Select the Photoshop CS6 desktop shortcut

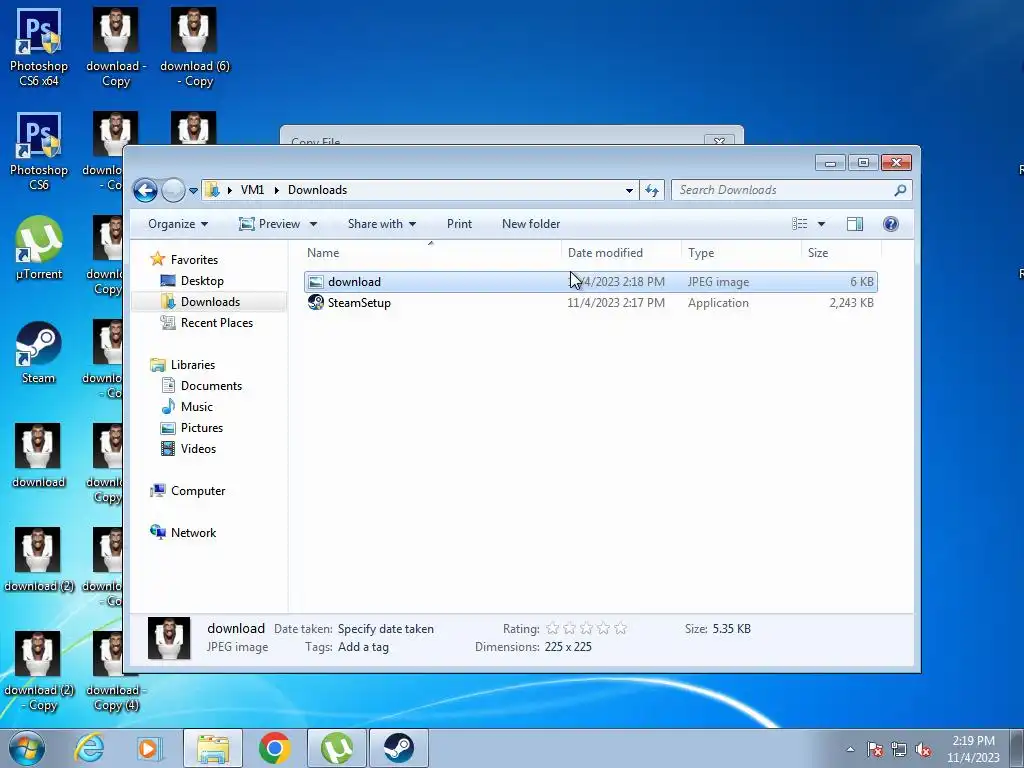(39, 152)
